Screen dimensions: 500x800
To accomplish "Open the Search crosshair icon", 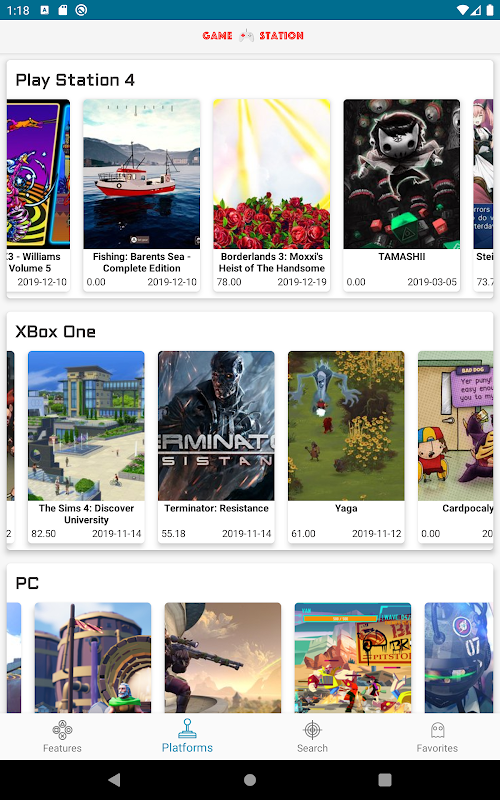I will tap(312, 730).
